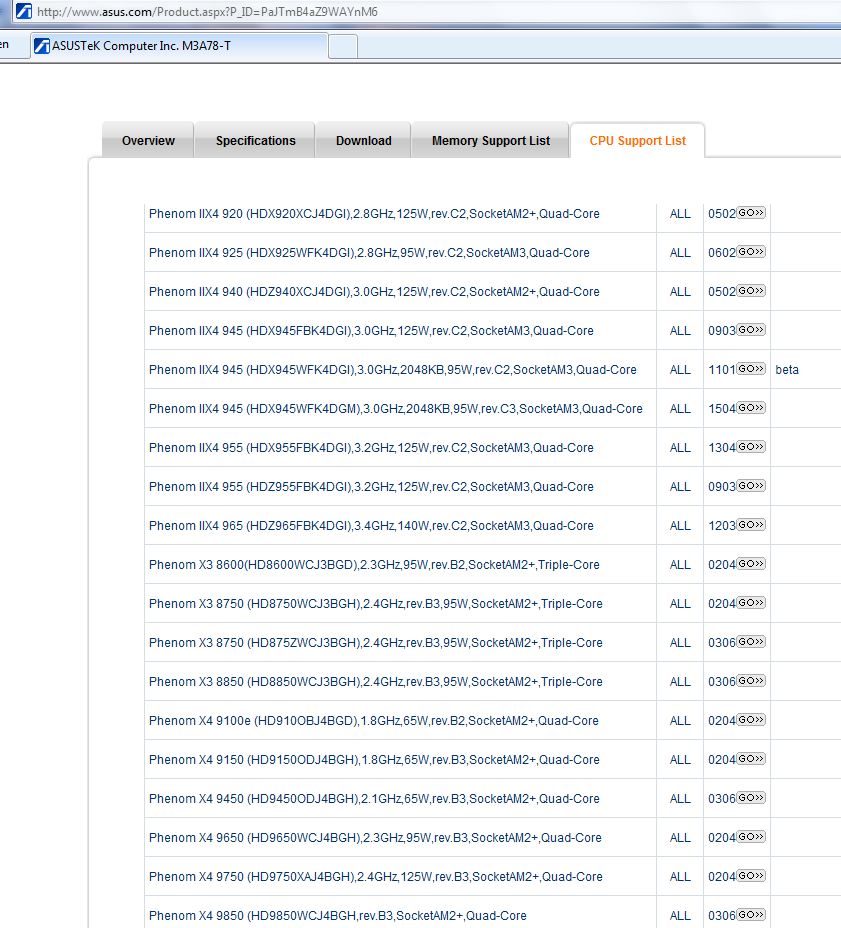Viewport: 841px width, 928px height.
Task: Click ALL in the Phenom X4 9750 row
Action: tap(680, 878)
